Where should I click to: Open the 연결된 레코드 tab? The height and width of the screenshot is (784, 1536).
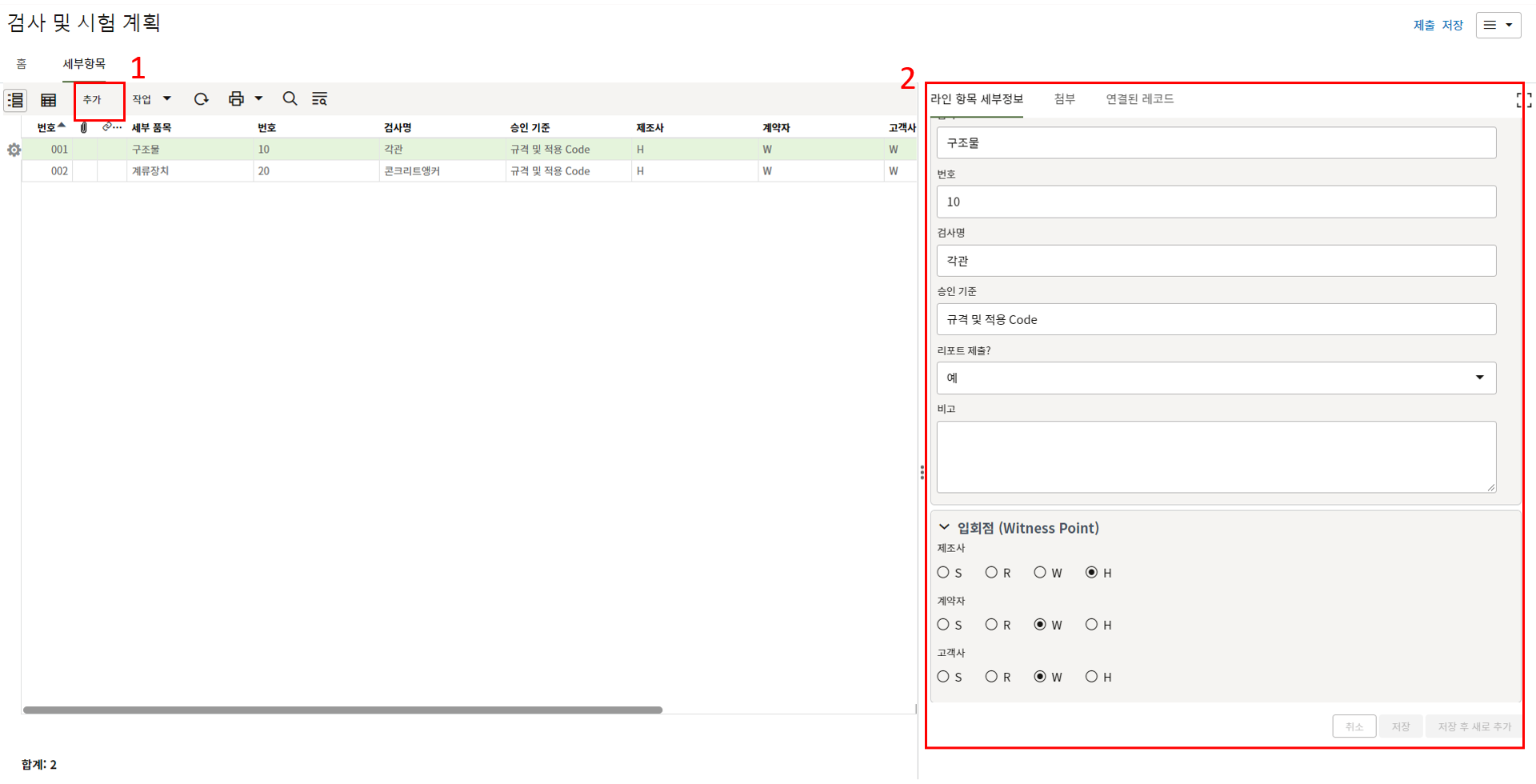[1139, 98]
